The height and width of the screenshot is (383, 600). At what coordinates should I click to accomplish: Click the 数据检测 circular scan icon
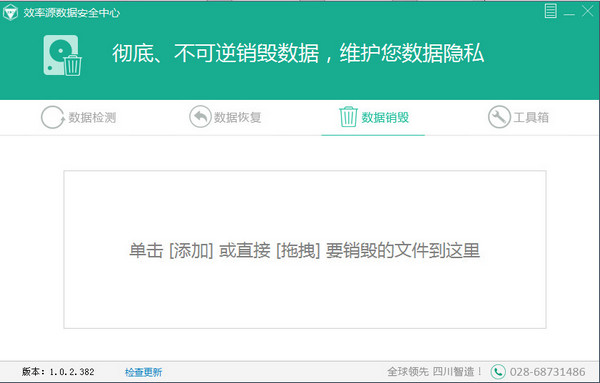point(52,117)
